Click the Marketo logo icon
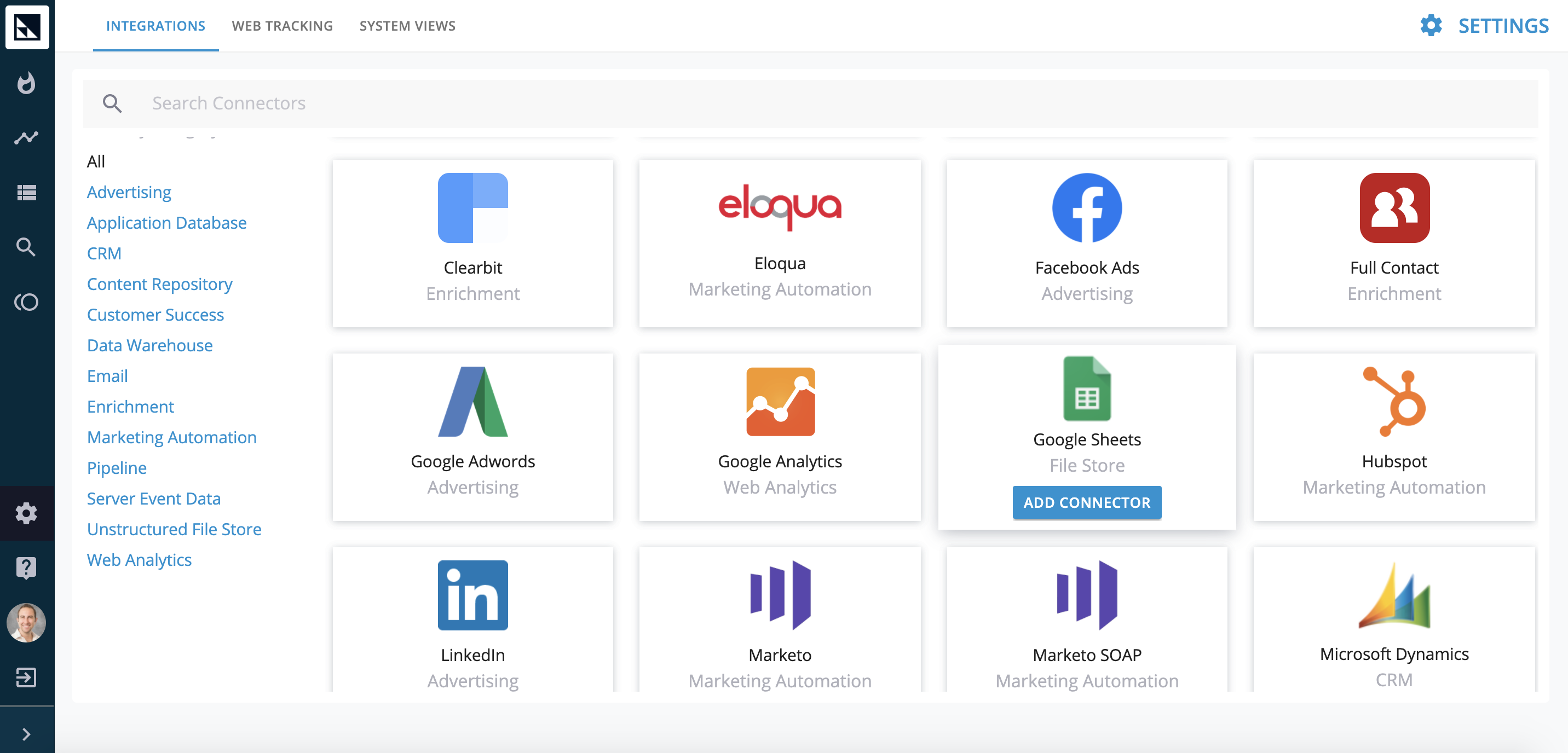Viewport: 1568px width, 753px height. [x=780, y=595]
